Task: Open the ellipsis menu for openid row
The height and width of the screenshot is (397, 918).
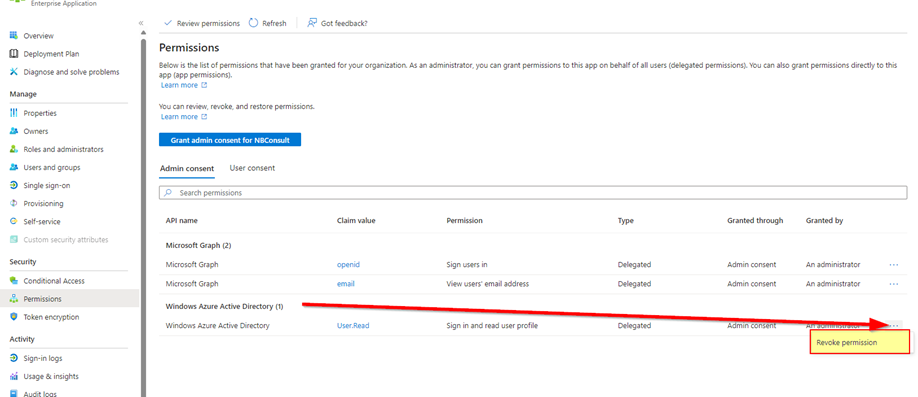Action: (x=893, y=265)
